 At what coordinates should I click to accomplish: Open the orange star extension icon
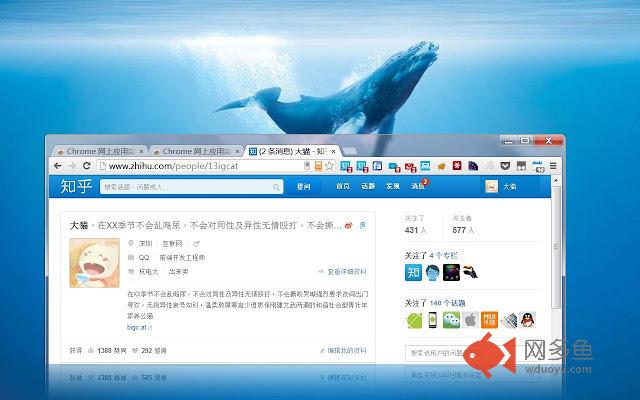coord(441,166)
